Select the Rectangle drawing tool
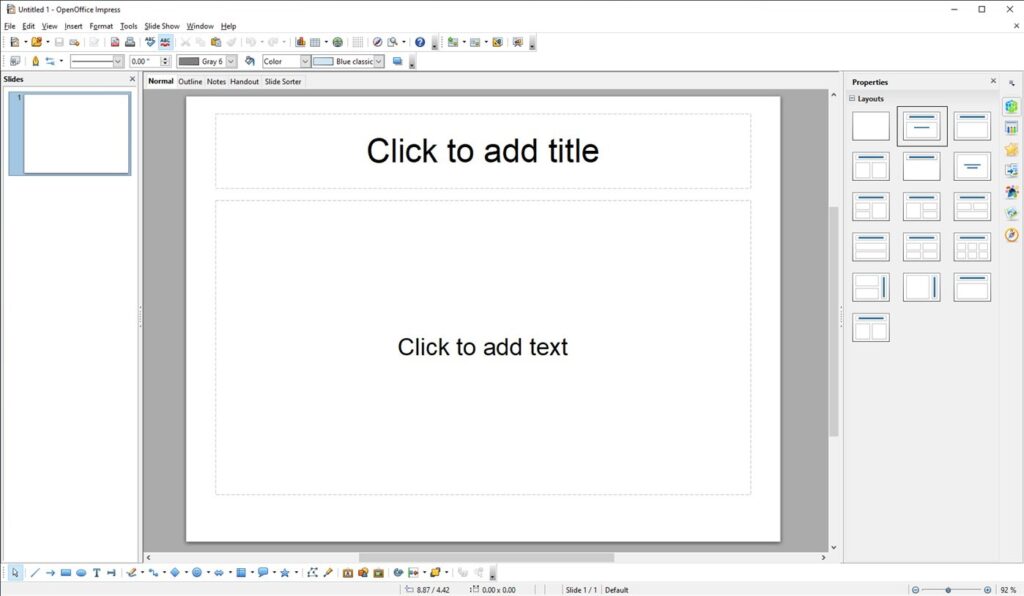Viewport: 1024px width, 596px height. (66, 572)
